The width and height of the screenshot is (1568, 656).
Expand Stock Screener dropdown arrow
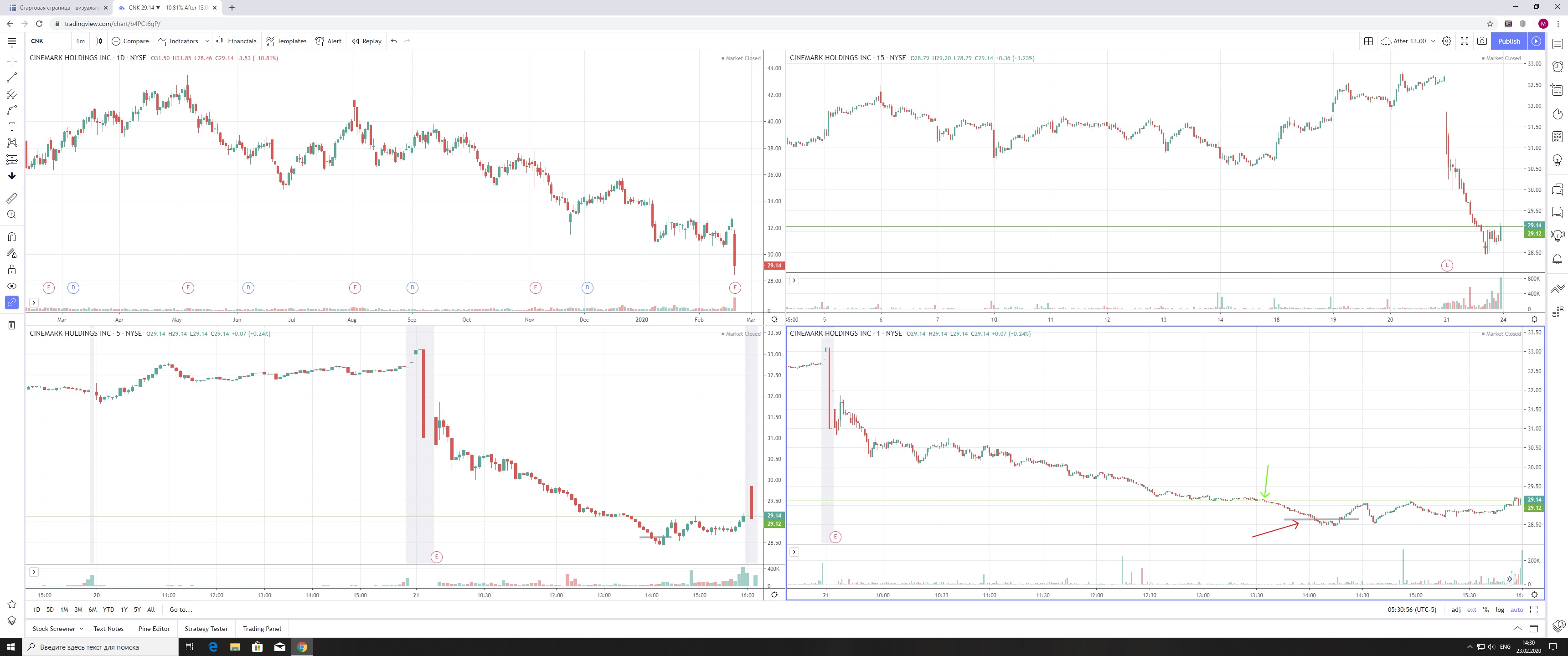[x=82, y=629]
